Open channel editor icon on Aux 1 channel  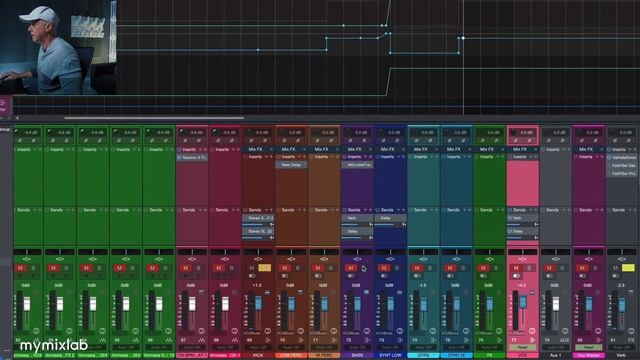565,331
